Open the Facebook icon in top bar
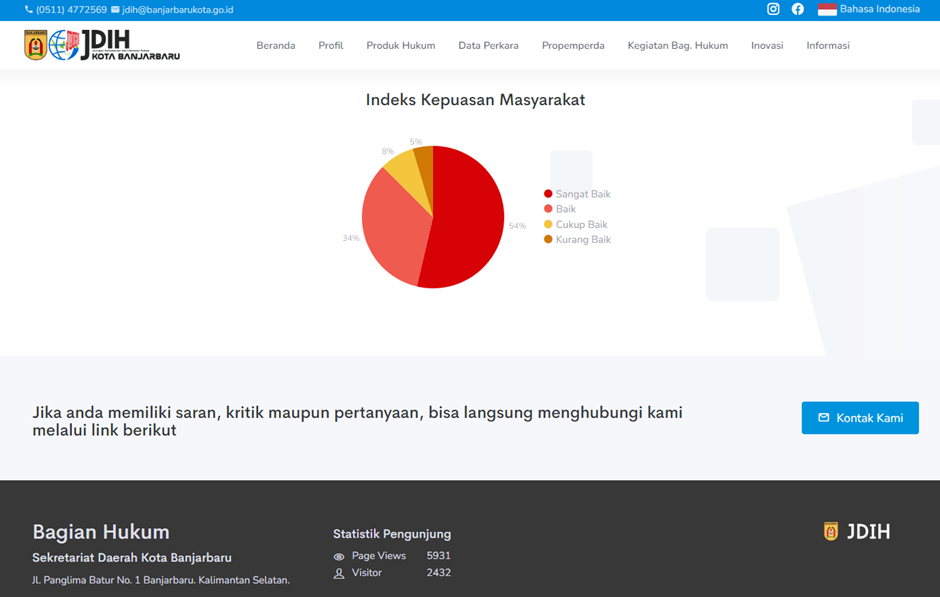 click(x=797, y=9)
